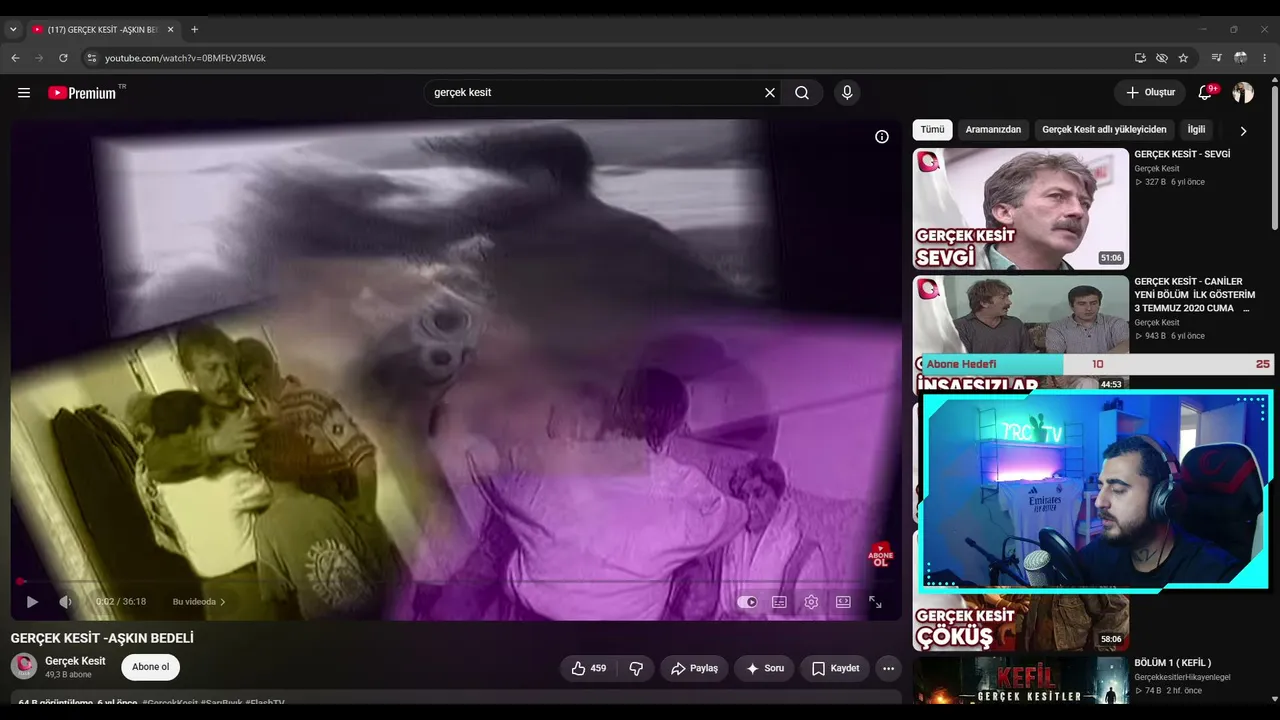Subscribe with the Abone ol button
The width and height of the screenshot is (1280, 720).
(151, 667)
